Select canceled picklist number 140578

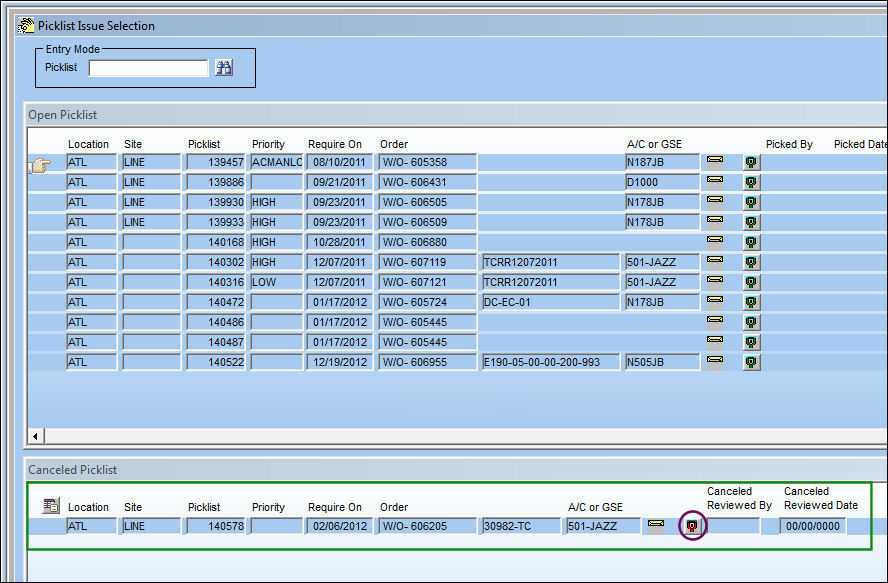[216, 526]
